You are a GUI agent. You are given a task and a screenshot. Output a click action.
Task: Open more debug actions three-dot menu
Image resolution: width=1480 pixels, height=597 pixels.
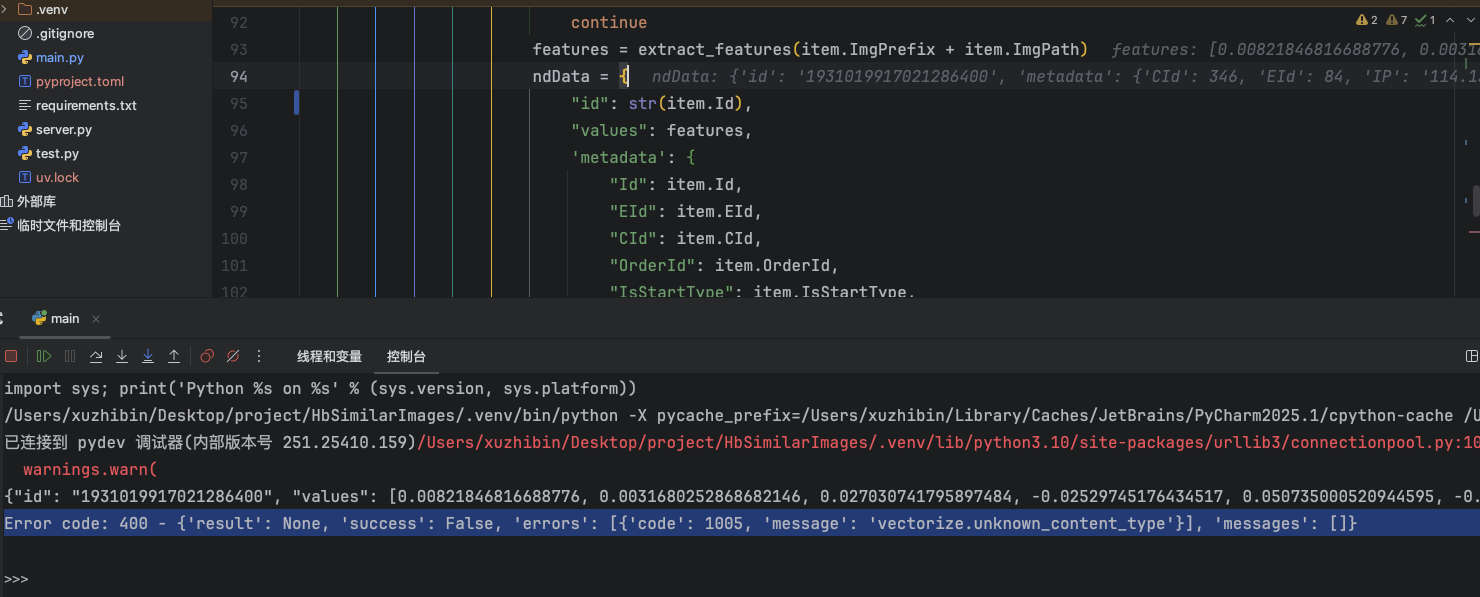point(260,356)
